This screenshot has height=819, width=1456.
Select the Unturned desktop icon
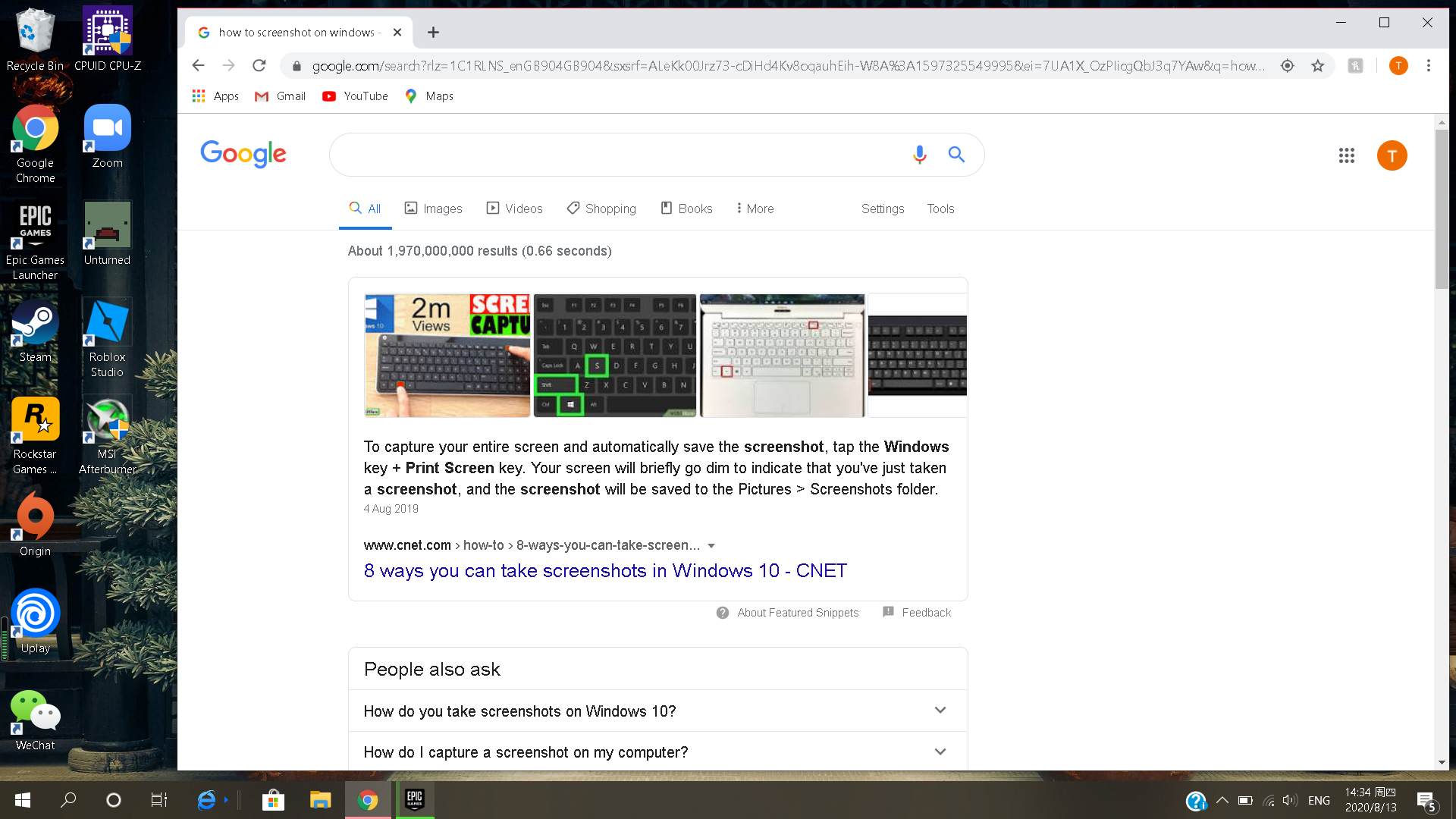(x=108, y=234)
